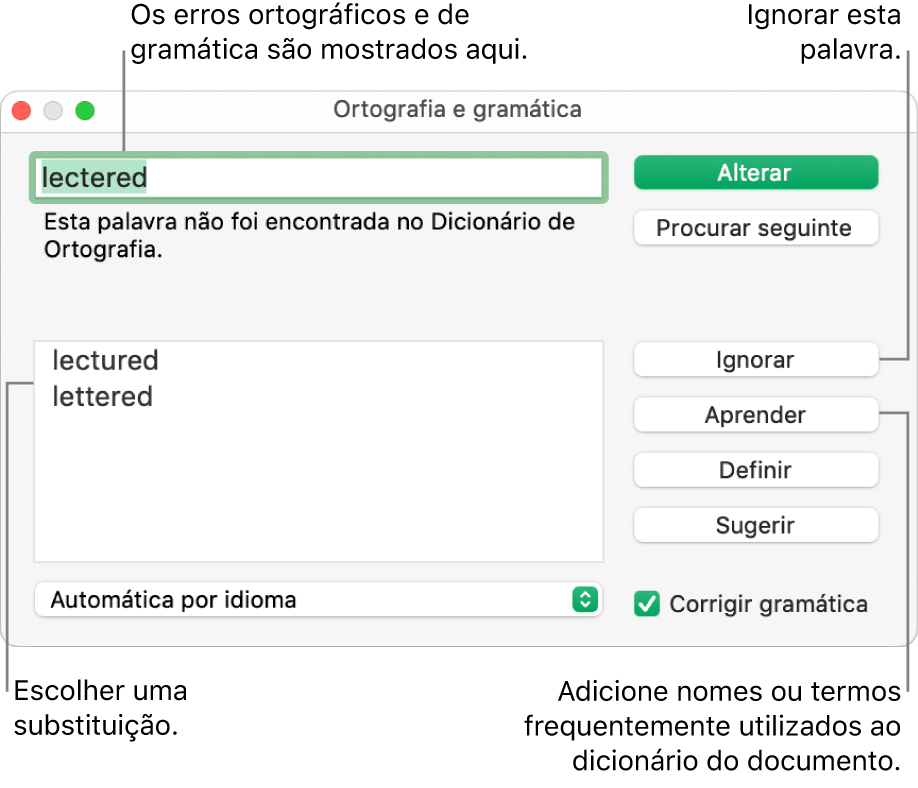Click Procurar seguinte to find next error
The width and height of the screenshot is (918, 788).
tap(755, 227)
